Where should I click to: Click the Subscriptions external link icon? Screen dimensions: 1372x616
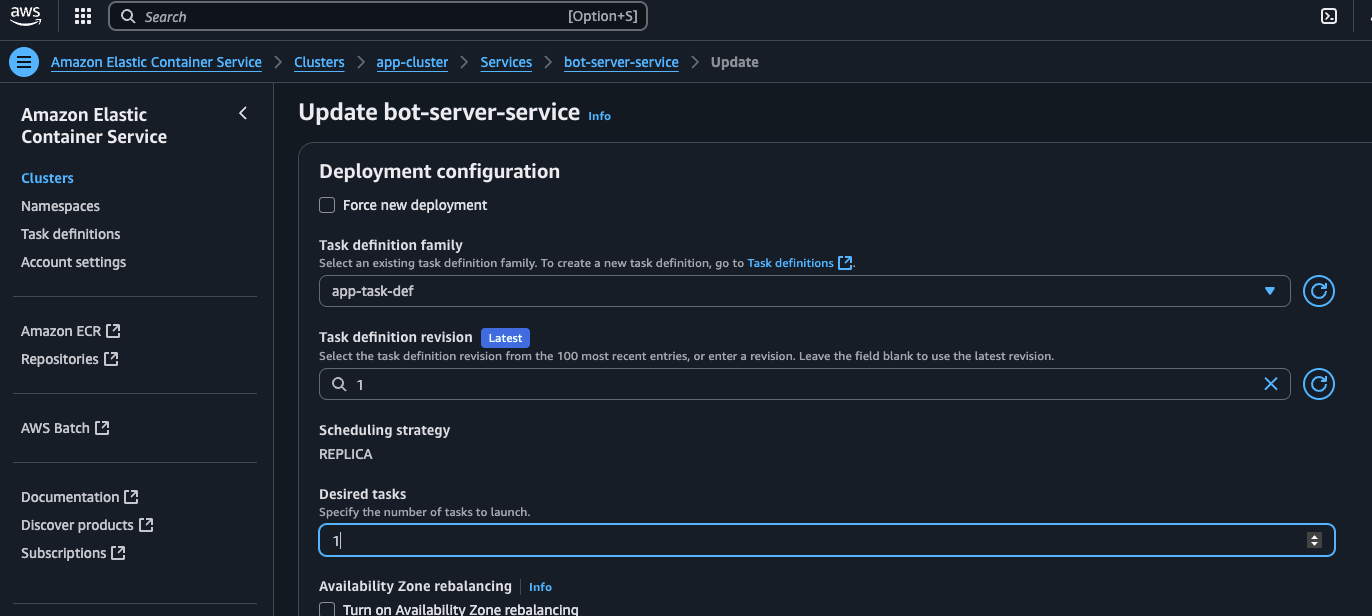(118, 553)
